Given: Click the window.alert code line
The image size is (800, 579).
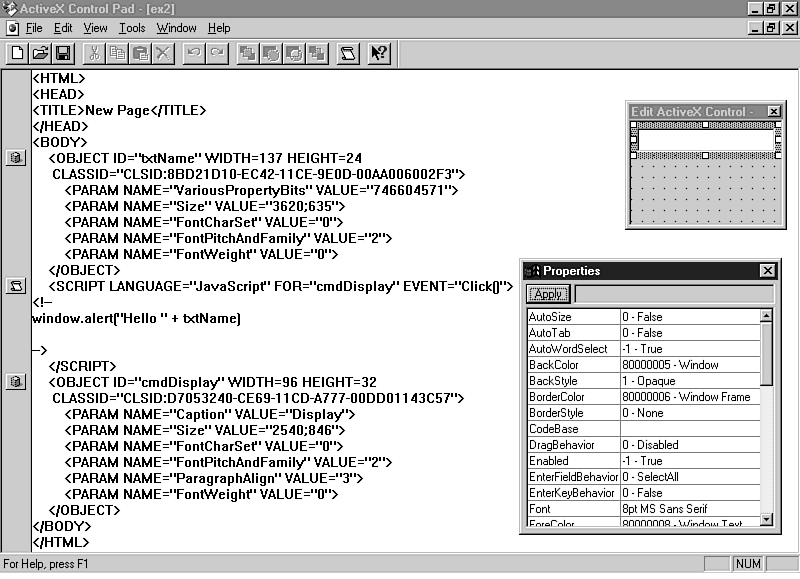Looking at the screenshot, I should point(136,318).
